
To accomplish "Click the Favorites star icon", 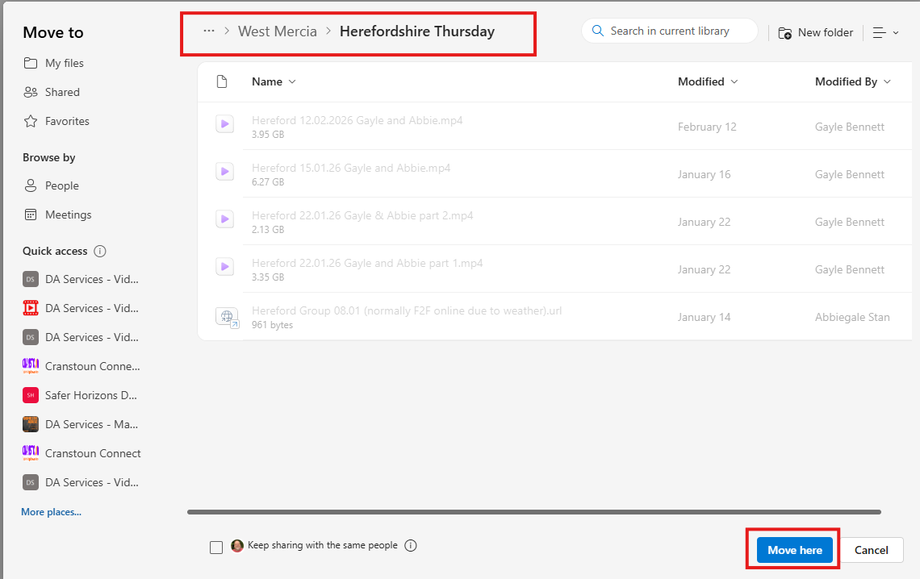I will pyautogui.click(x=31, y=121).
